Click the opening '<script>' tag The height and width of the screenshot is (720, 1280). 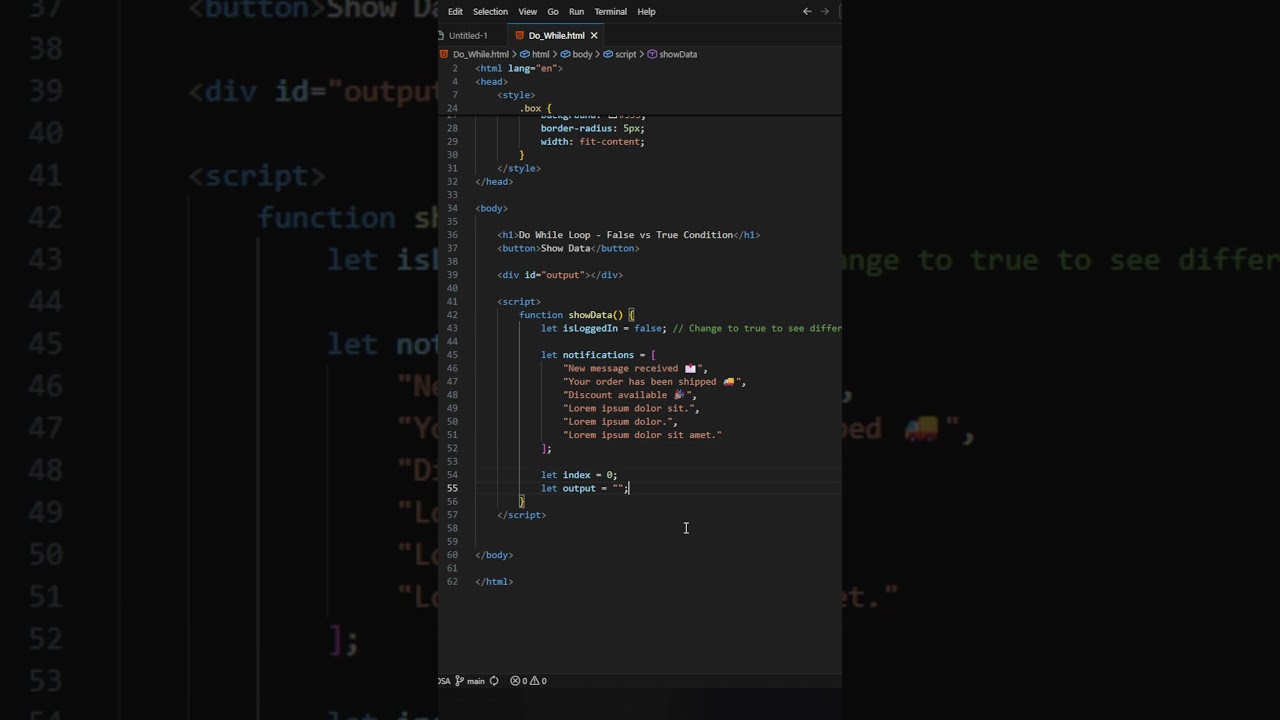(519, 301)
